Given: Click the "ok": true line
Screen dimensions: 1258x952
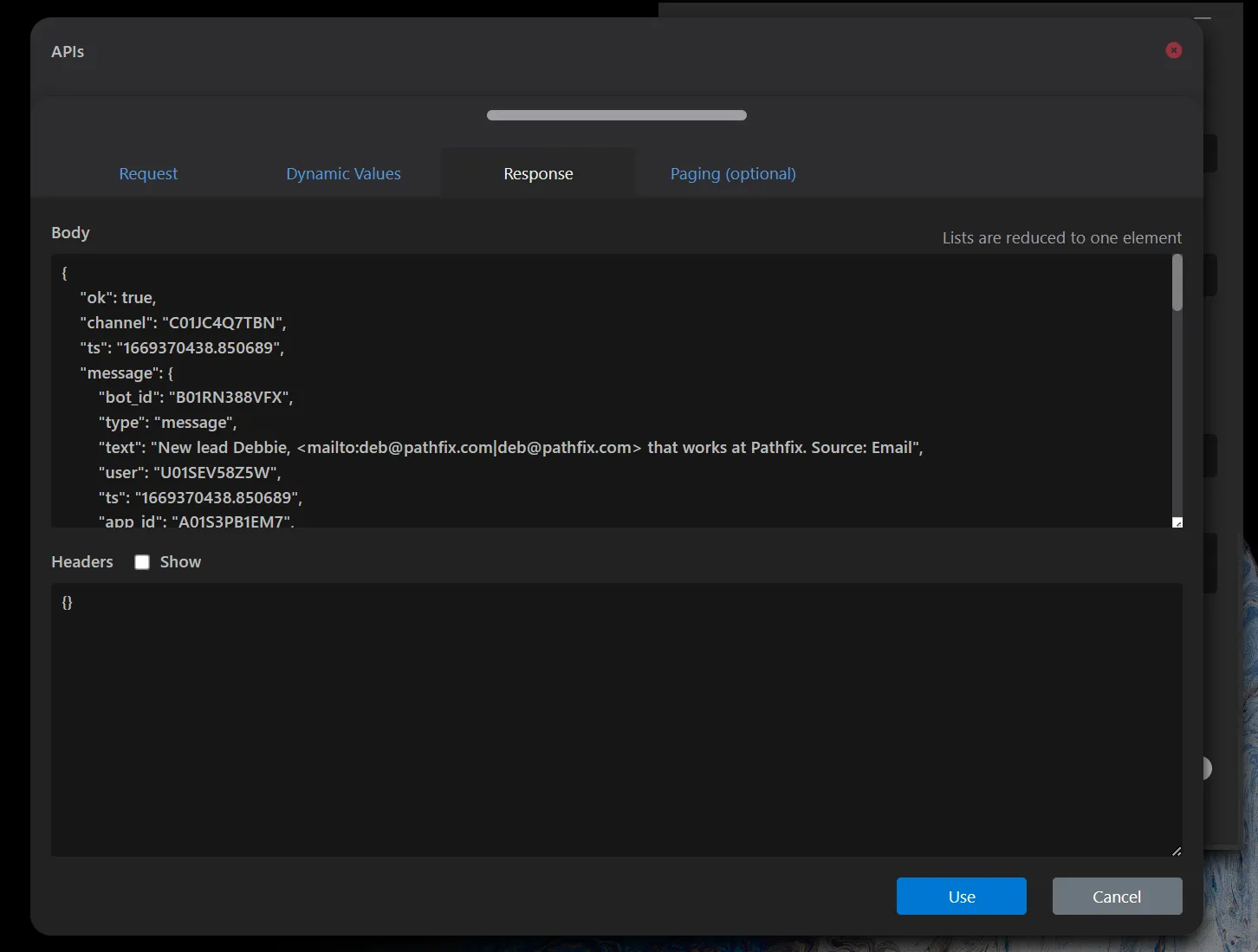Looking at the screenshot, I should point(118,297).
